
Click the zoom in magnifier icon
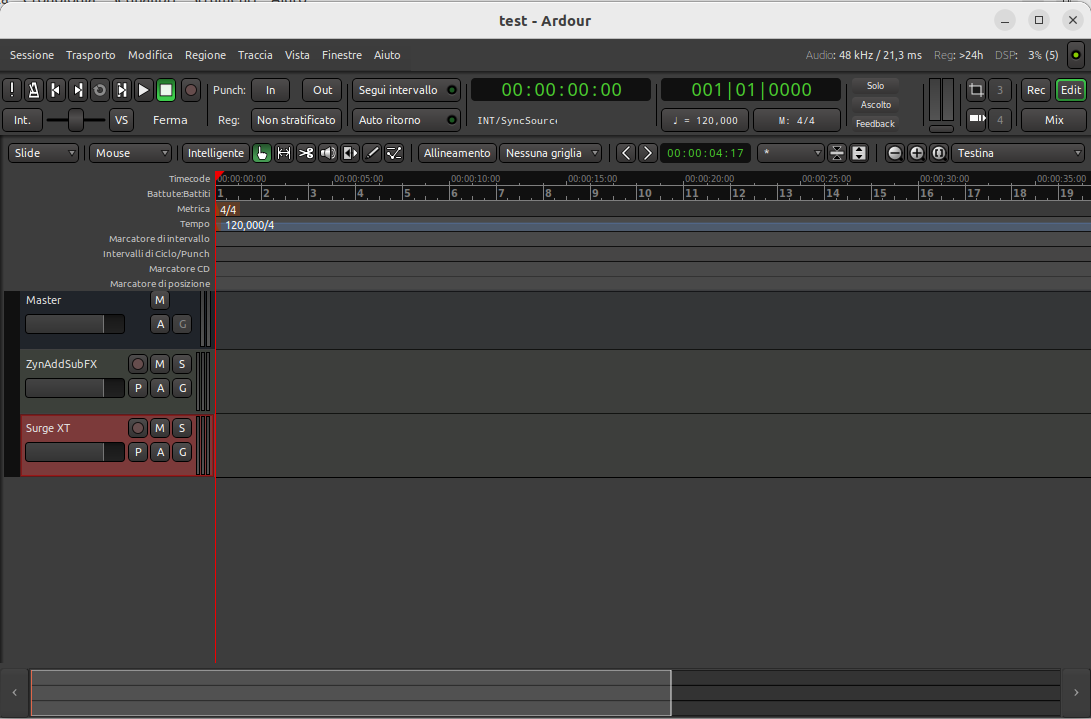pyautogui.click(x=916, y=153)
